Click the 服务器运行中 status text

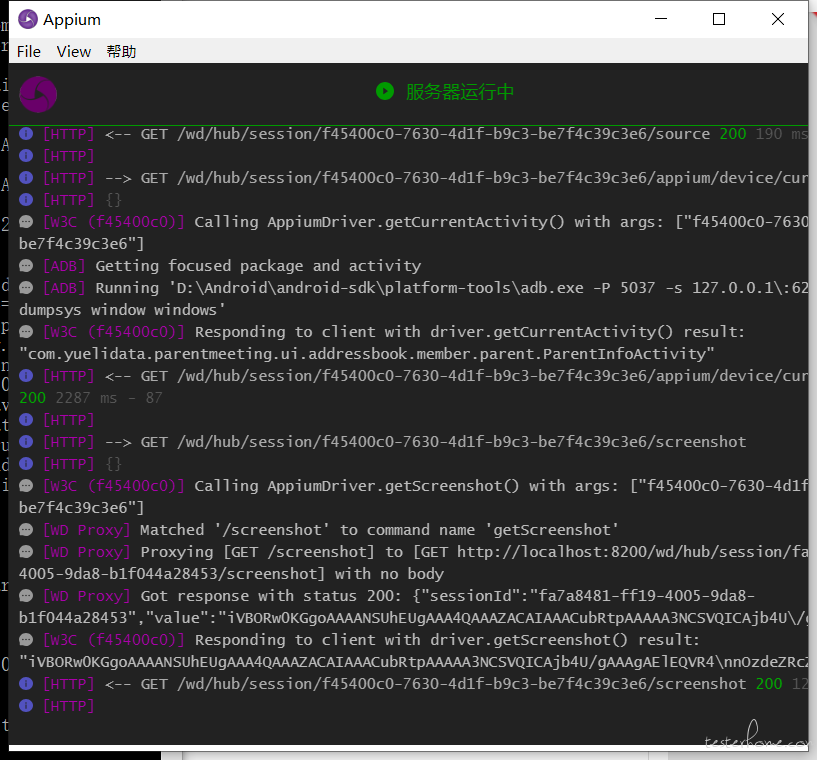[460, 92]
